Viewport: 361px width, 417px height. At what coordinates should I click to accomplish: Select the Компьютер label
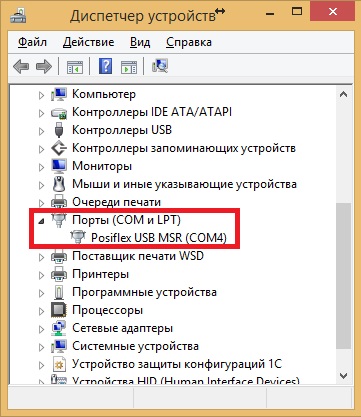(104, 94)
